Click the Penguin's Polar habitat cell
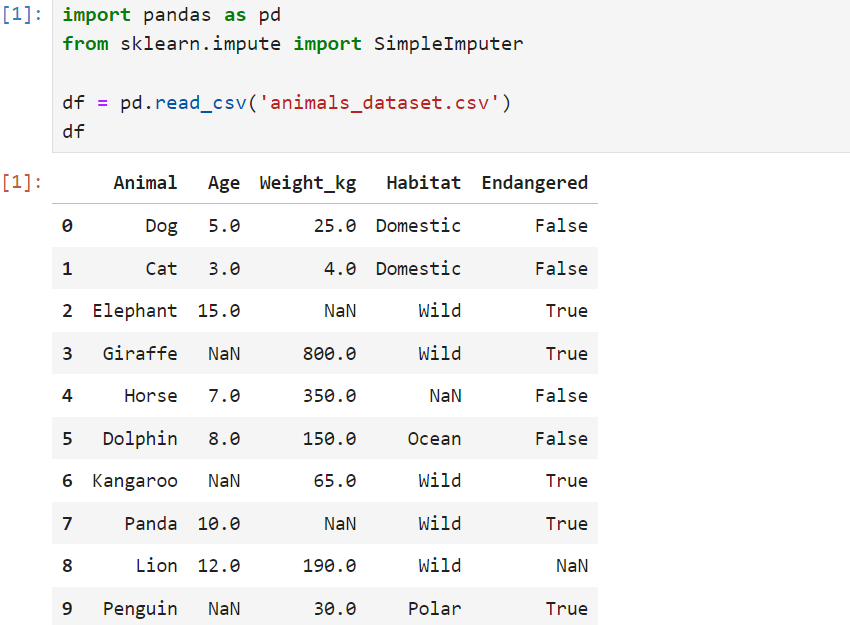The image size is (850, 625). click(x=434, y=608)
